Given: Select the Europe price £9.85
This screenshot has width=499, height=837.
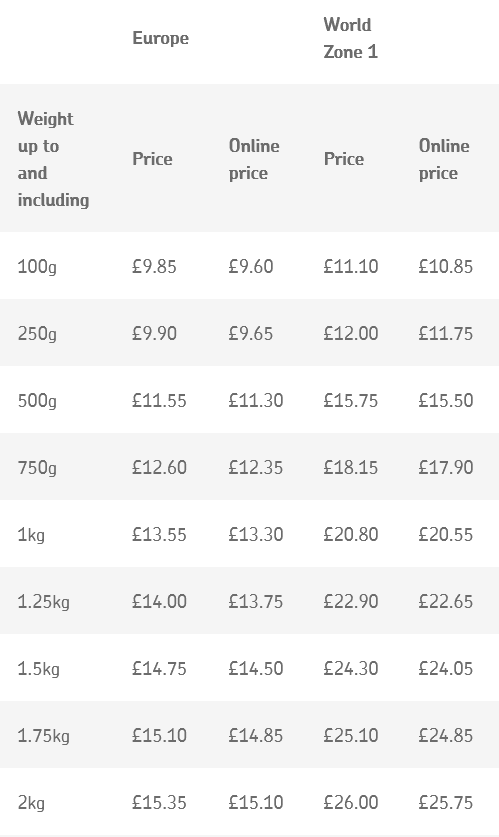Looking at the screenshot, I should coord(154,266).
